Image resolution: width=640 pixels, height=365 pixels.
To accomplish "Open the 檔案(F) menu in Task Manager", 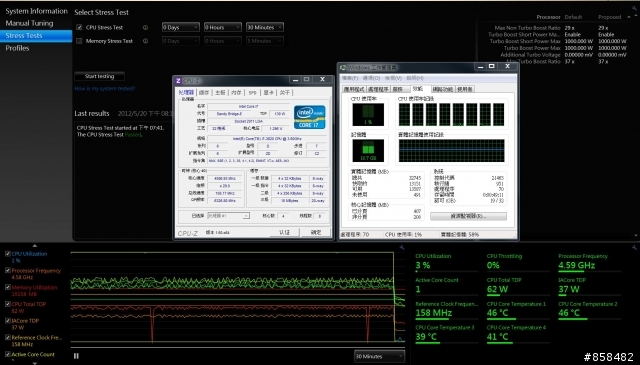I will [350, 78].
